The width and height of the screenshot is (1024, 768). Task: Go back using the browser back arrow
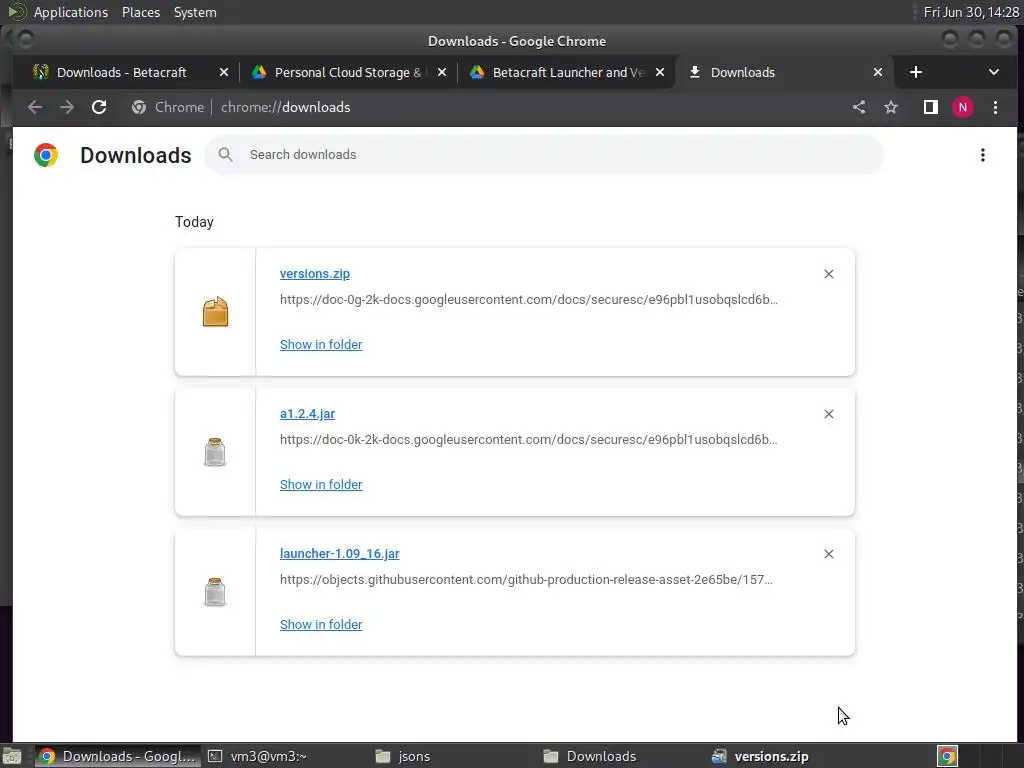(35, 107)
